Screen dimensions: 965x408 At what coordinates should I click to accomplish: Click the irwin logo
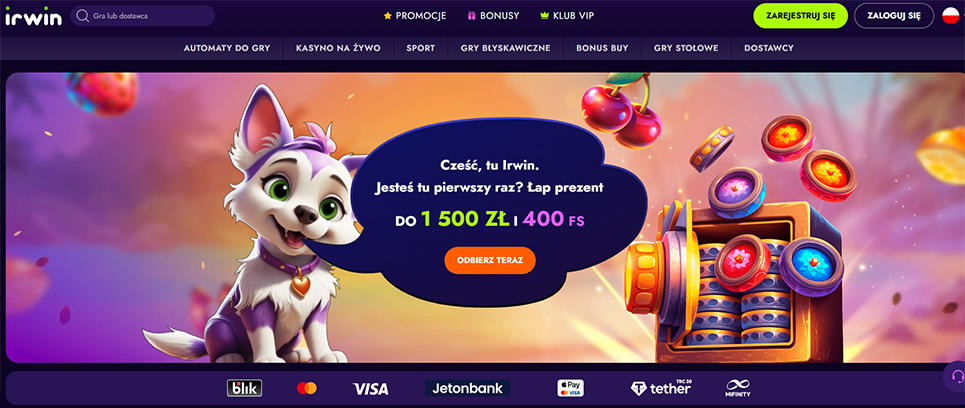(34, 16)
